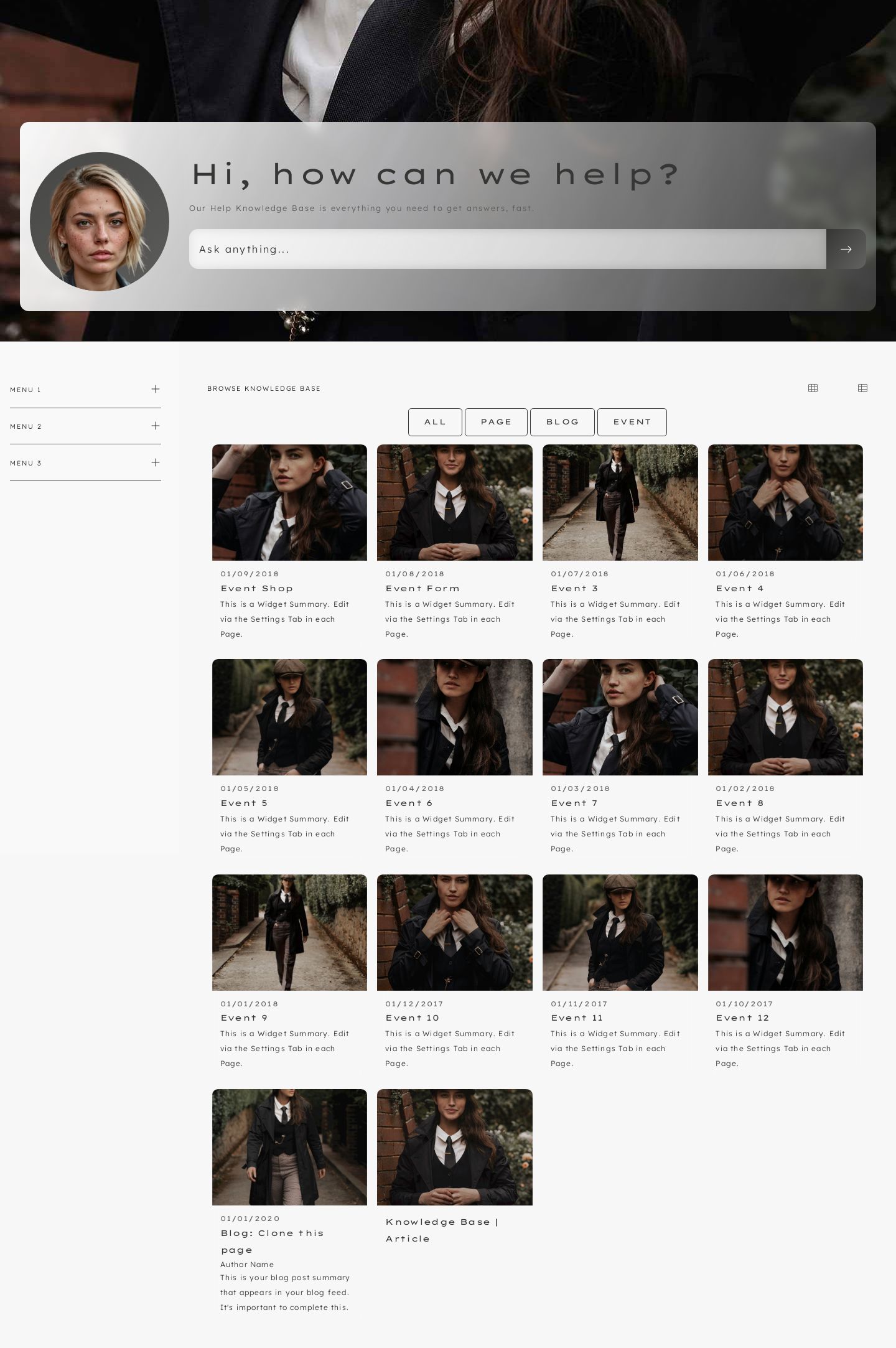Screen dimensions: 896x1348
Task: Switch to grid view layout
Action: (813, 388)
